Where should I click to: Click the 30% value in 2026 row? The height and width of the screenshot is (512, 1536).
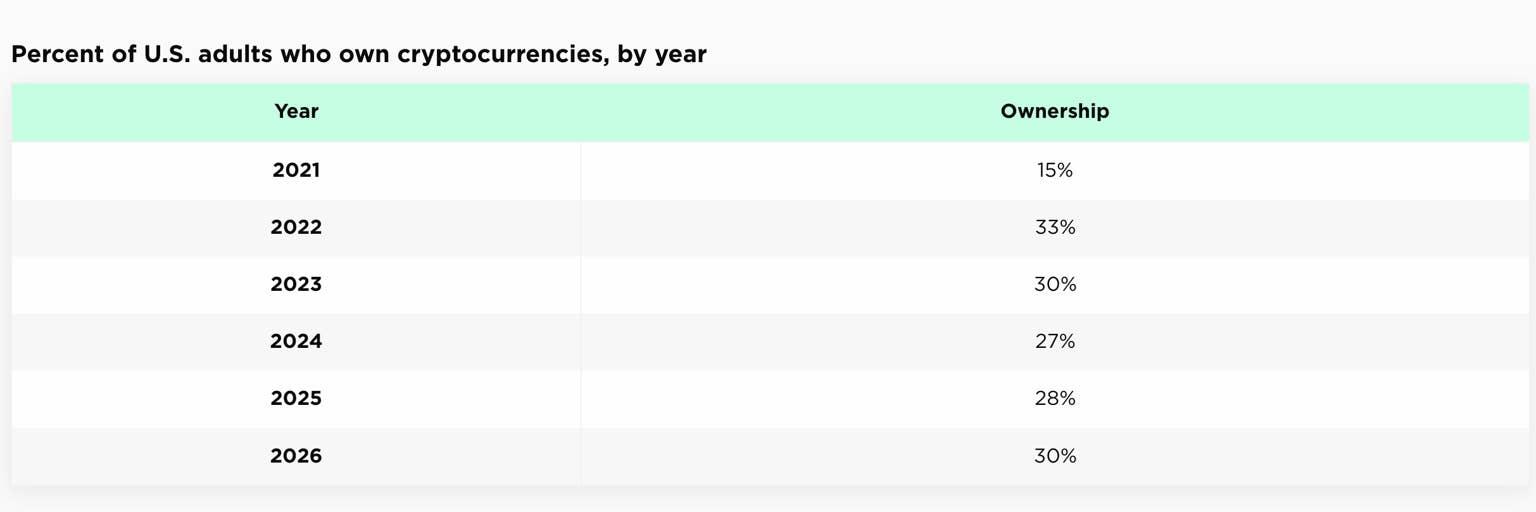click(x=1054, y=456)
